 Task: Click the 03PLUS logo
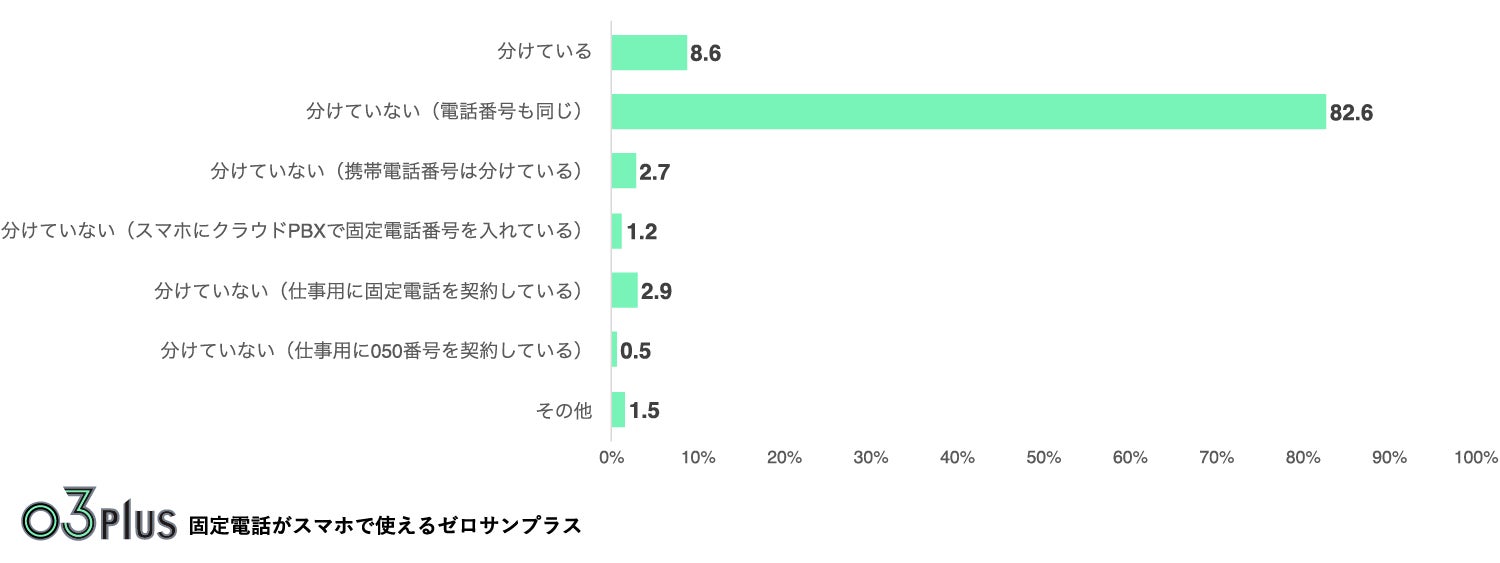[x=99, y=520]
